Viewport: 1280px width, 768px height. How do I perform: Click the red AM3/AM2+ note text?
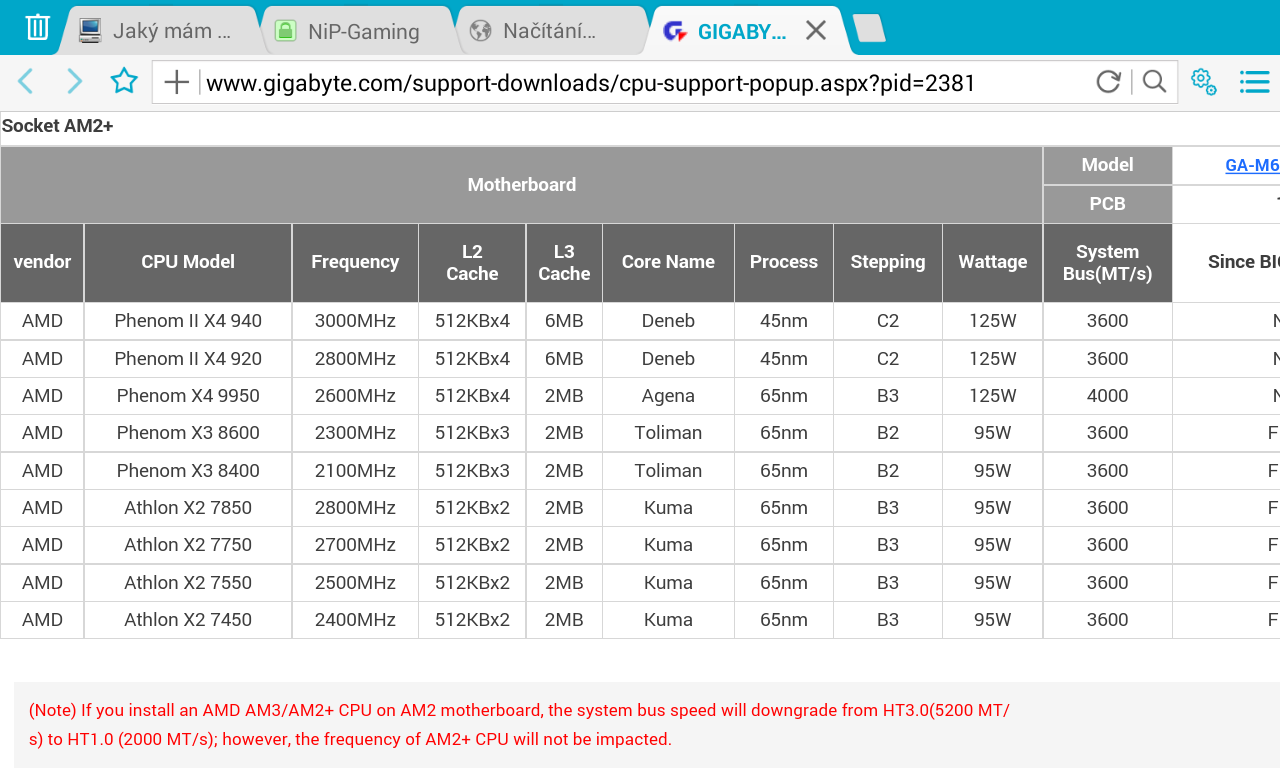pos(519,725)
